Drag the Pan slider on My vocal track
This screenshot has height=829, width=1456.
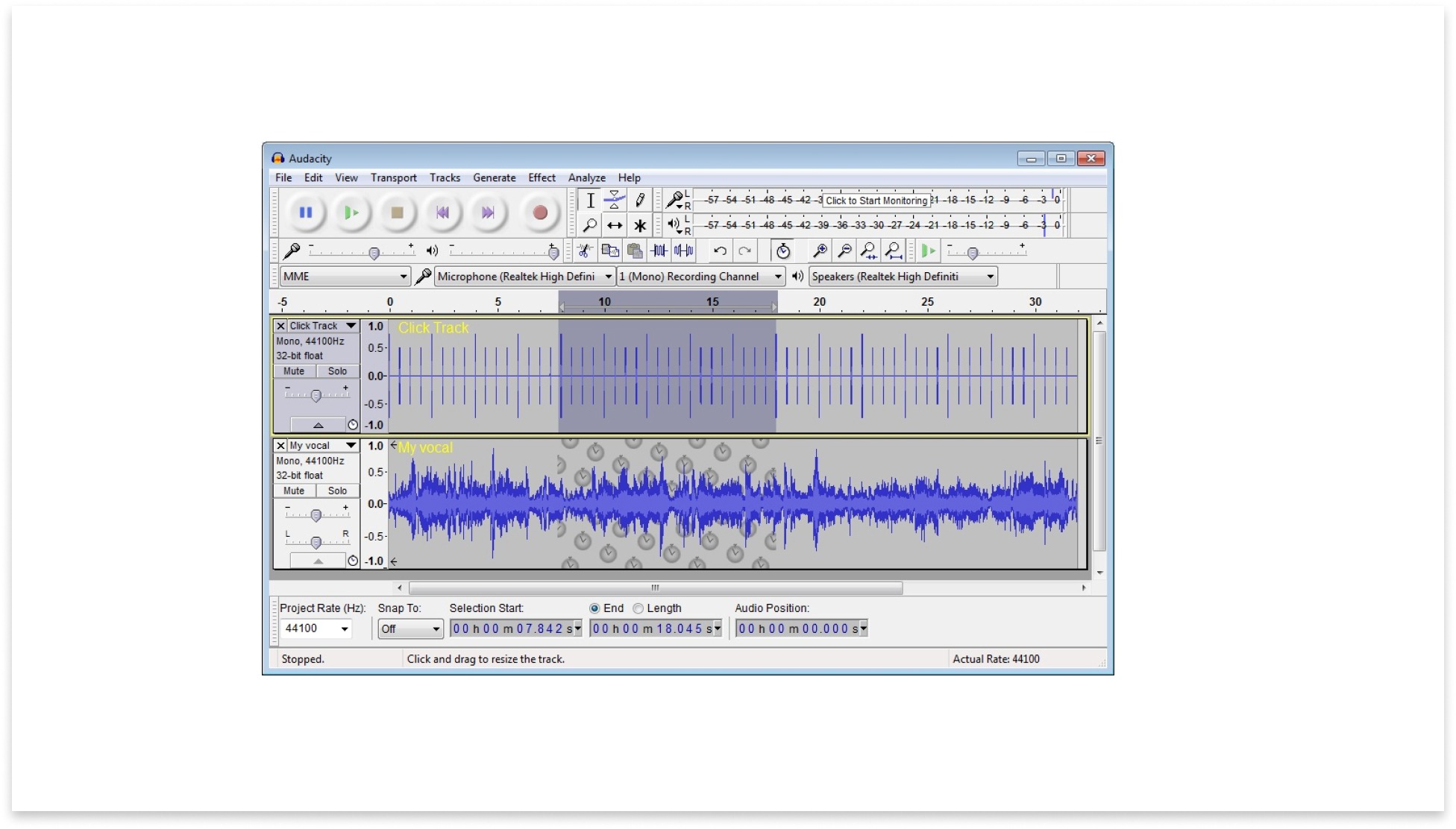click(316, 540)
